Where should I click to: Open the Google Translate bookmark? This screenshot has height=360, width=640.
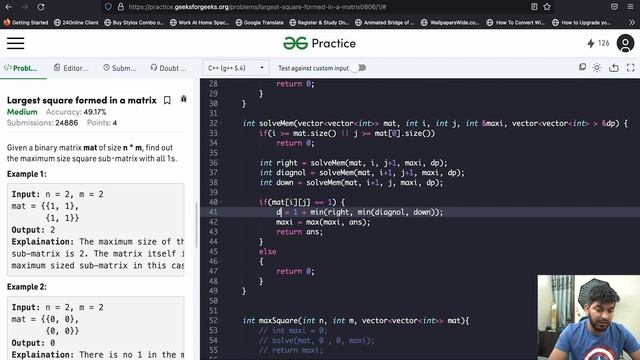point(260,22)
